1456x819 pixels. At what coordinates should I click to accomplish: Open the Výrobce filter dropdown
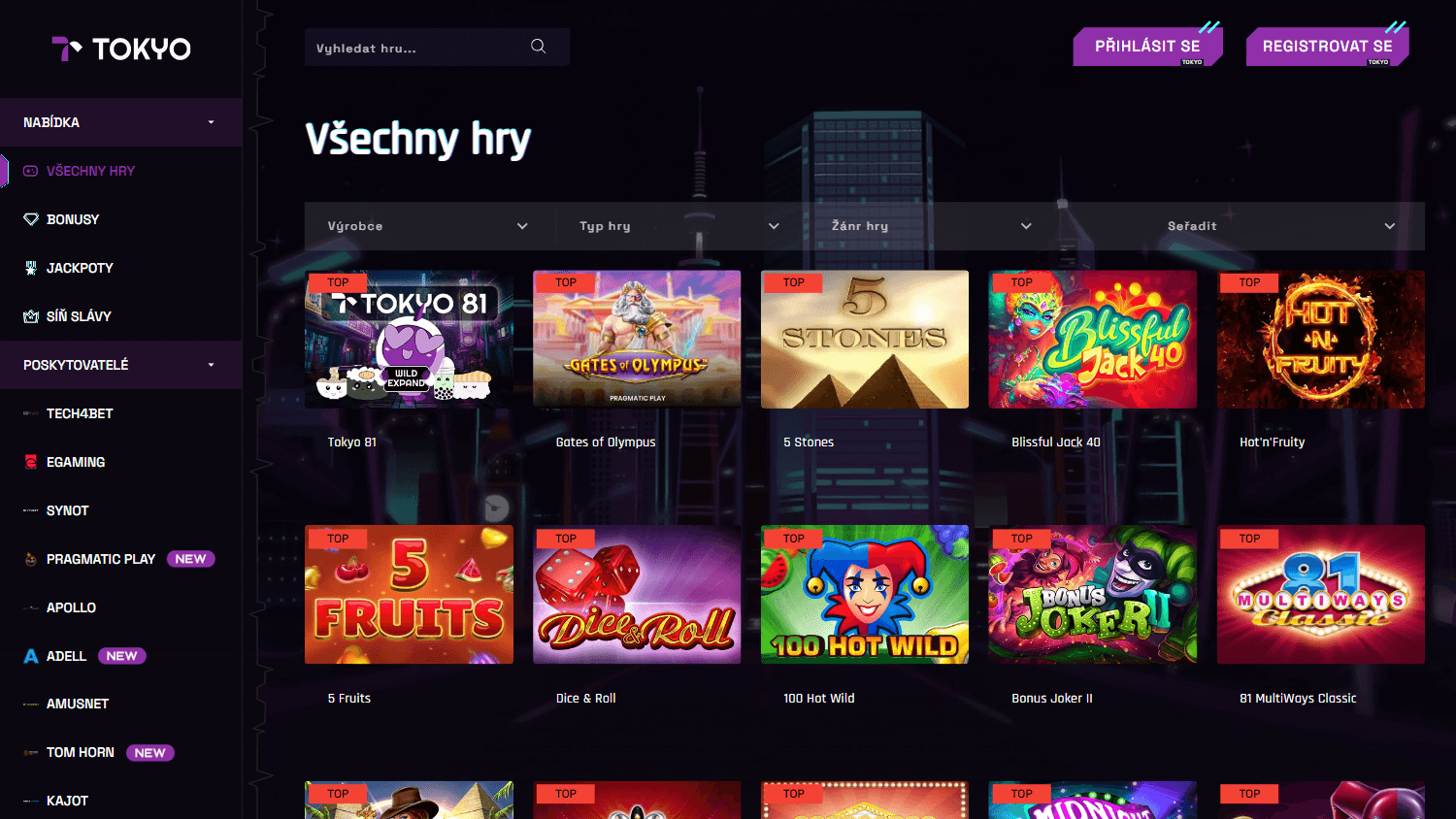tap(429, 226)
